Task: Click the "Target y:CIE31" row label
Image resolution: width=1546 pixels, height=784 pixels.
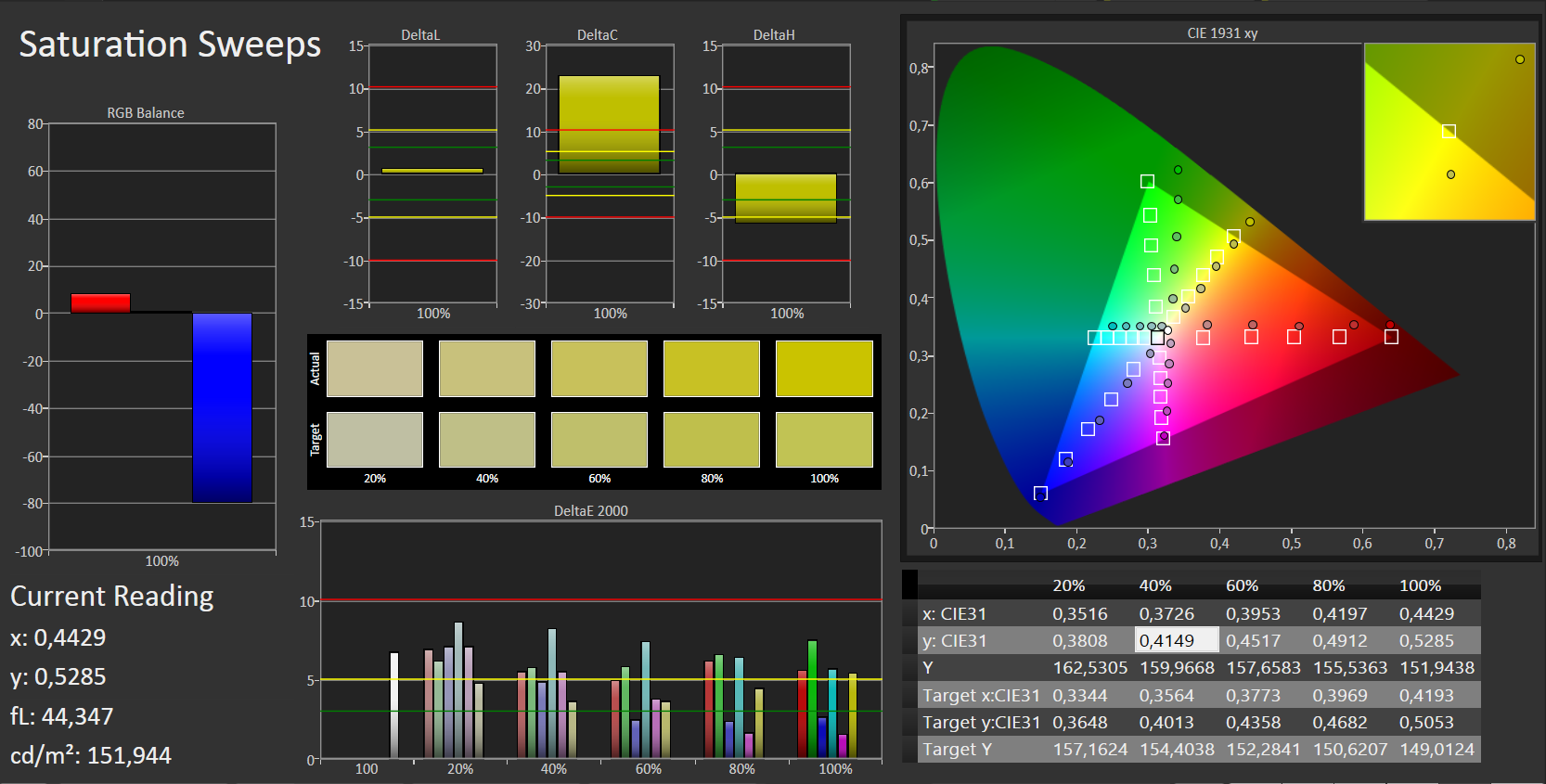Action: 981,722
